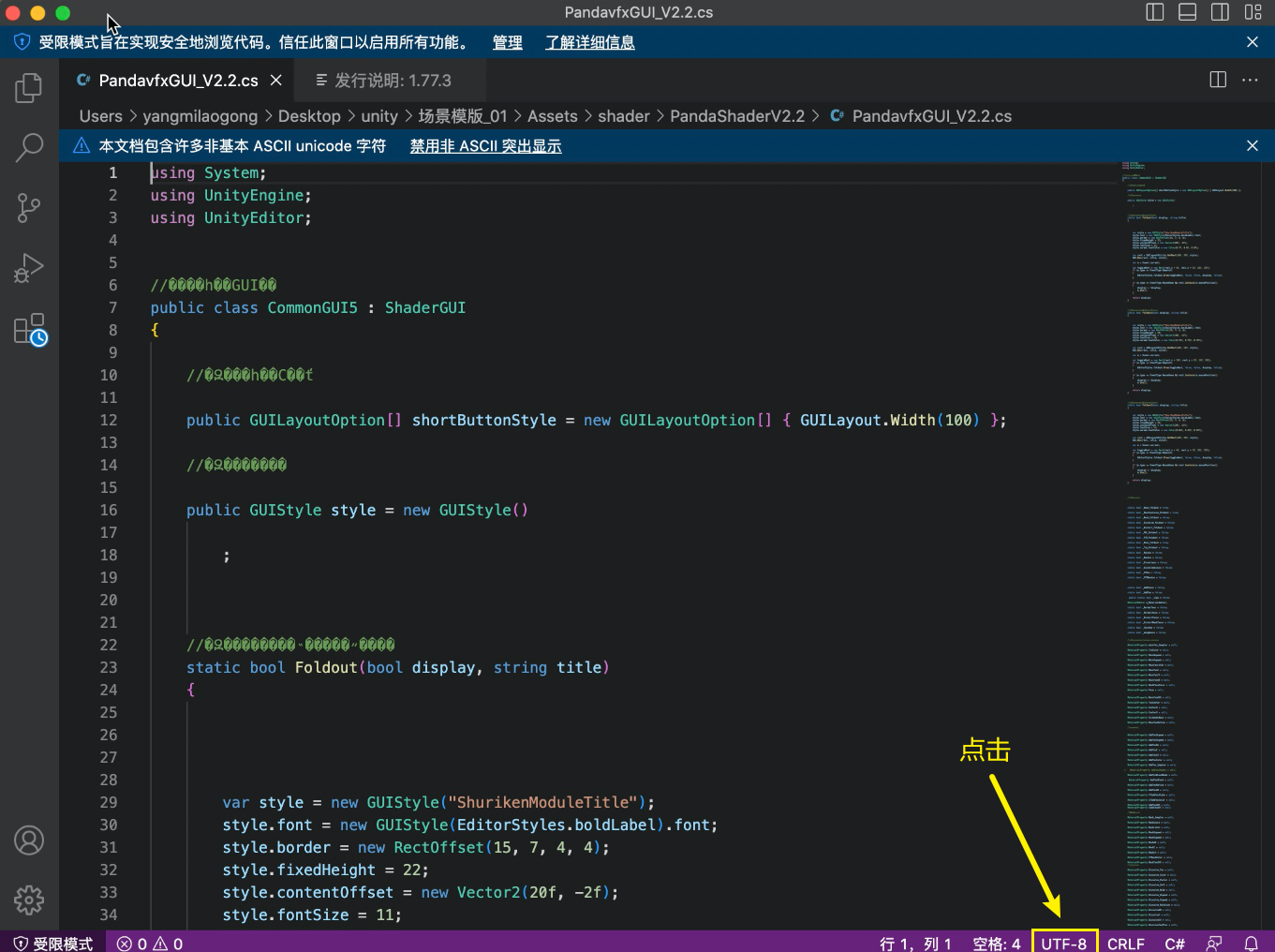The width and height of the screenshot is (1275, 952).
Task: Open the Explorer view in activity bar
Action: click(x=29, y=88)
